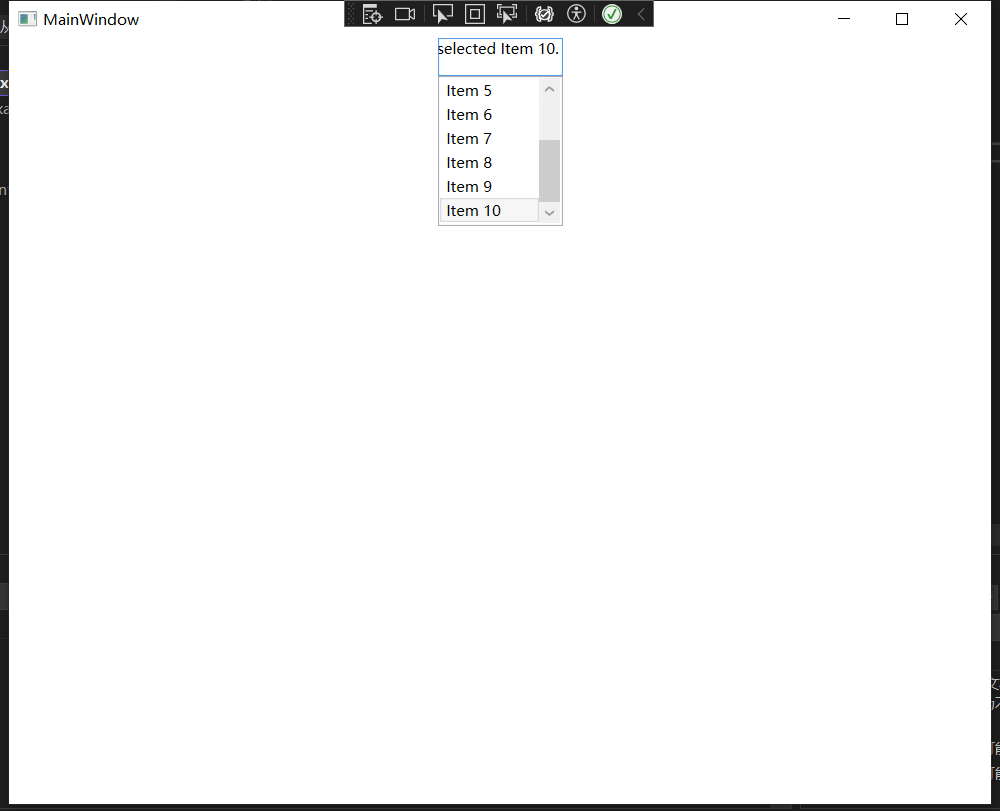Click the list scrollbar thumb

pos(549,170)
